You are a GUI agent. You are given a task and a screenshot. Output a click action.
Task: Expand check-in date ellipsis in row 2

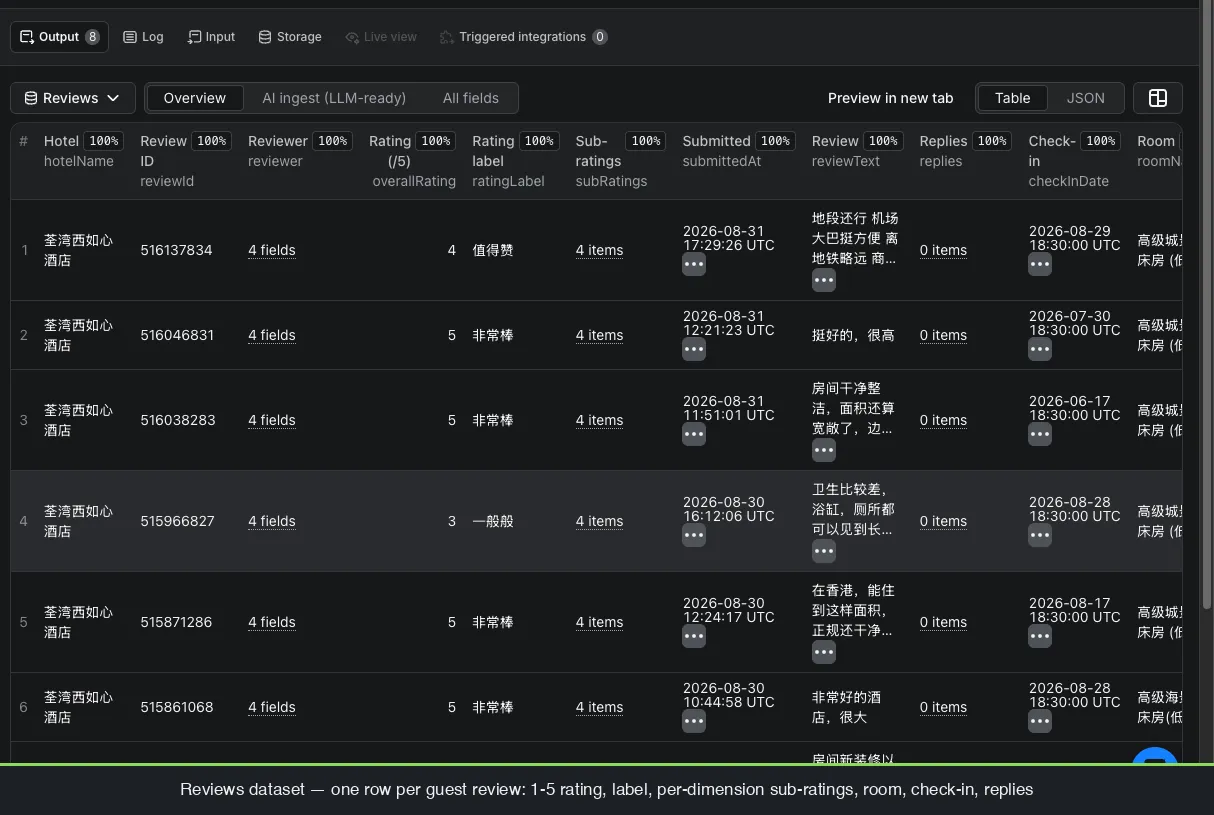1040,349
